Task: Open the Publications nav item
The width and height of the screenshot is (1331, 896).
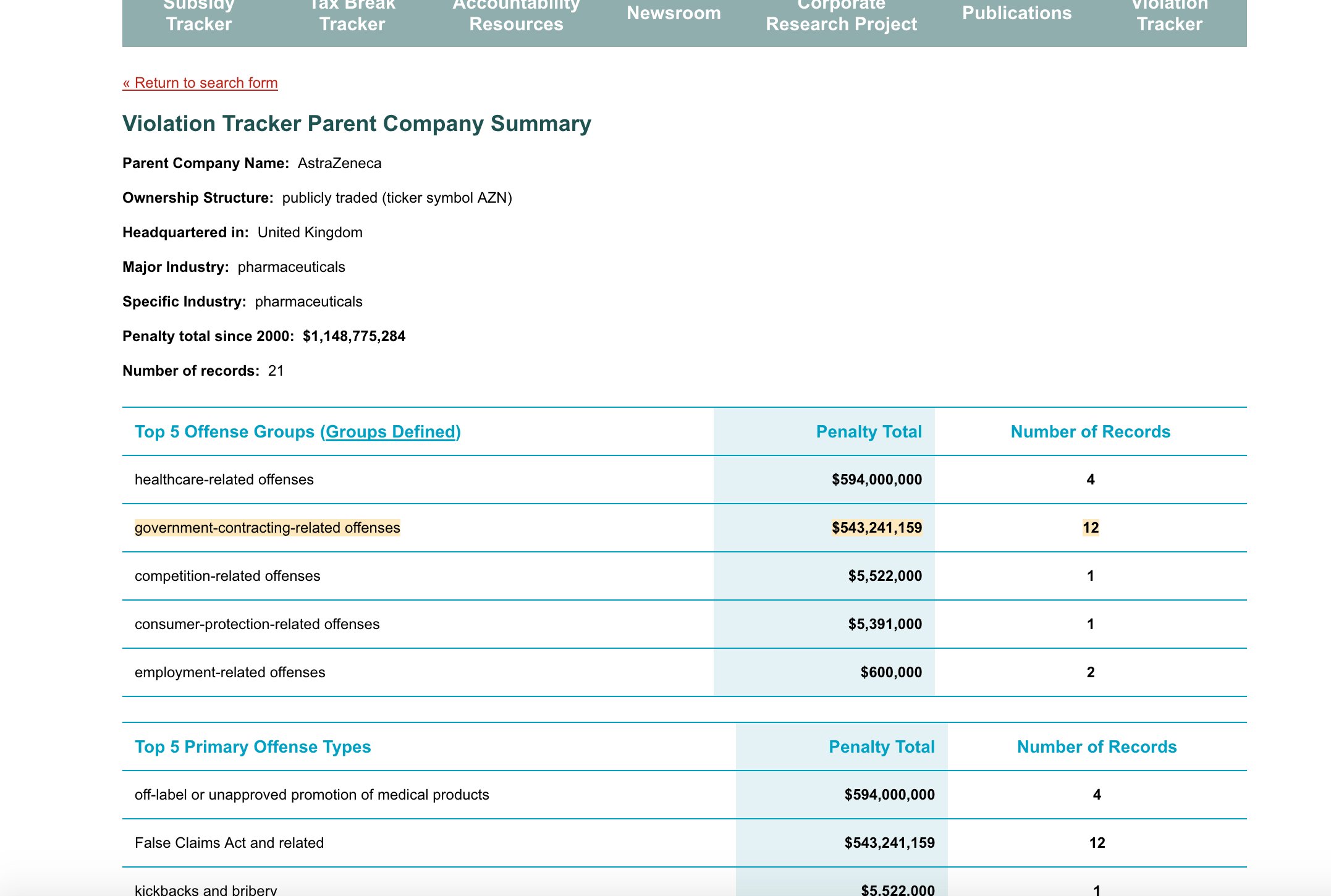Action: [1016, 13]
